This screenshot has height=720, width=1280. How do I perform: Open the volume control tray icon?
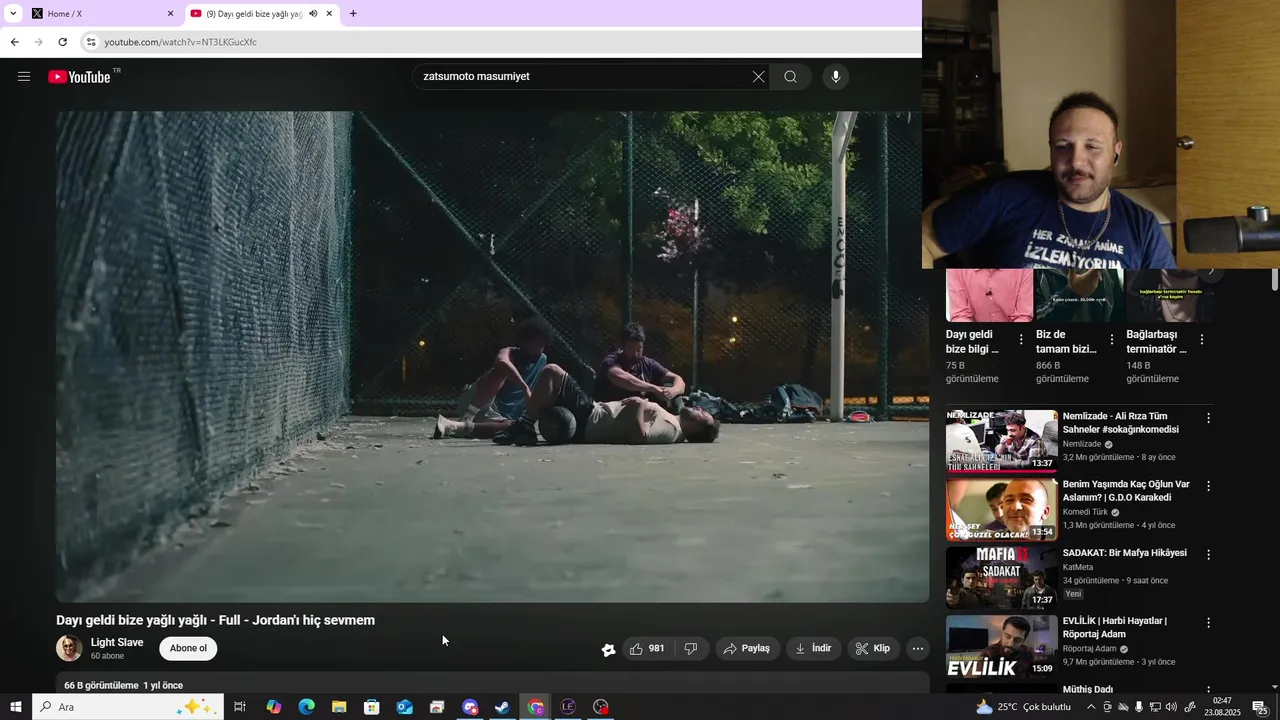click(1171, 707)
